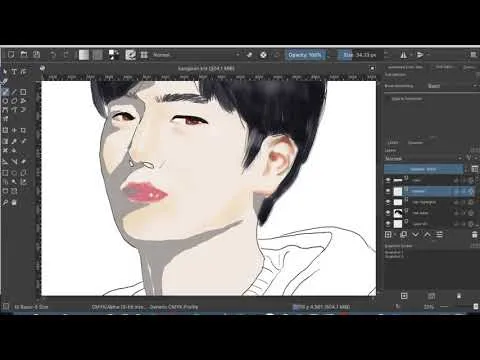Open the gradient swatch chooser
480x360 pixels.
(84, 55)
